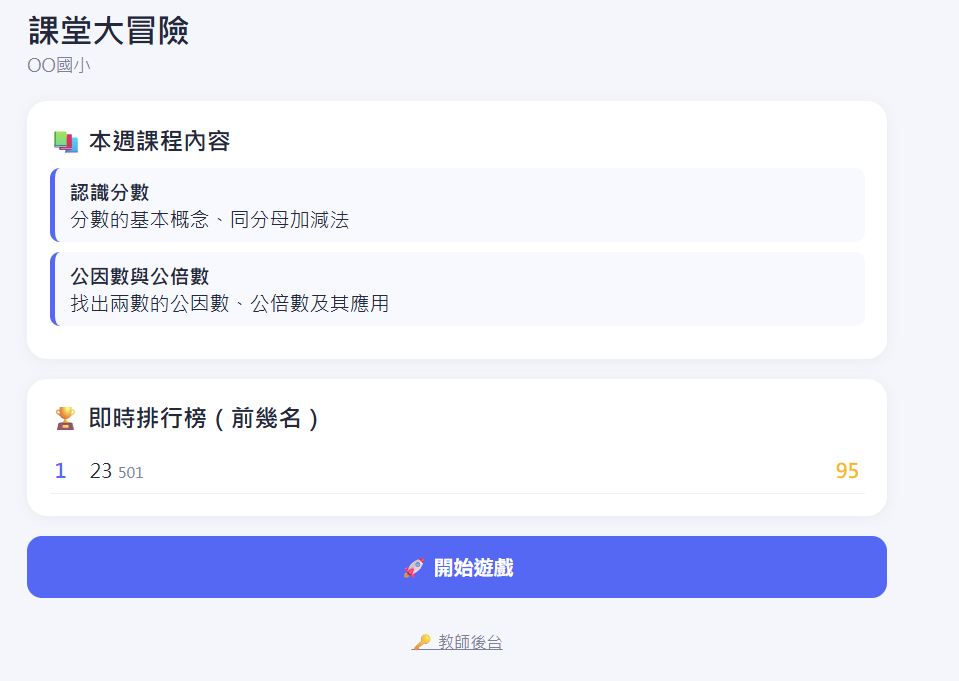
Task: Click the key icon beside 教師後台
Action: tap(421, 642)
